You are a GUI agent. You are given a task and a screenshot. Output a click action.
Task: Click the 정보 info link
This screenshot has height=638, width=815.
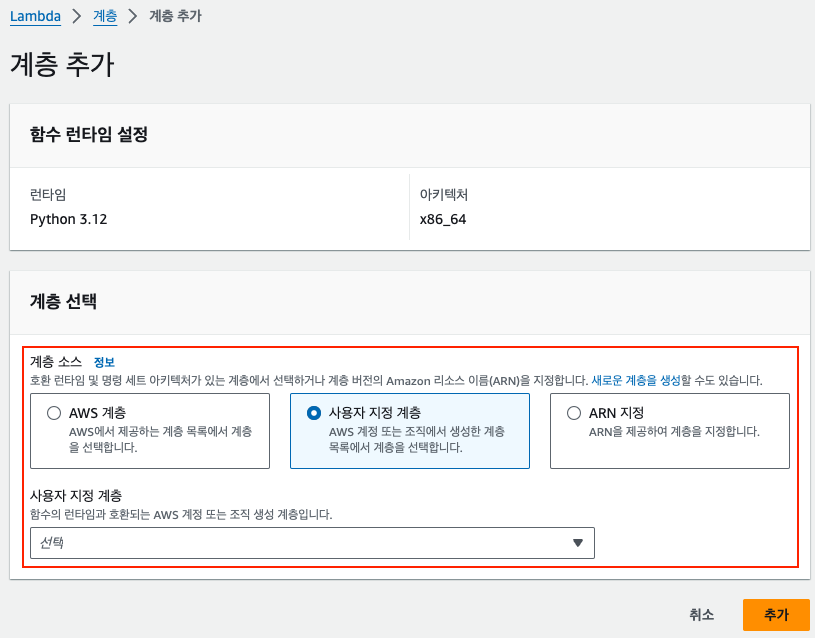click(x=104, y=362)
